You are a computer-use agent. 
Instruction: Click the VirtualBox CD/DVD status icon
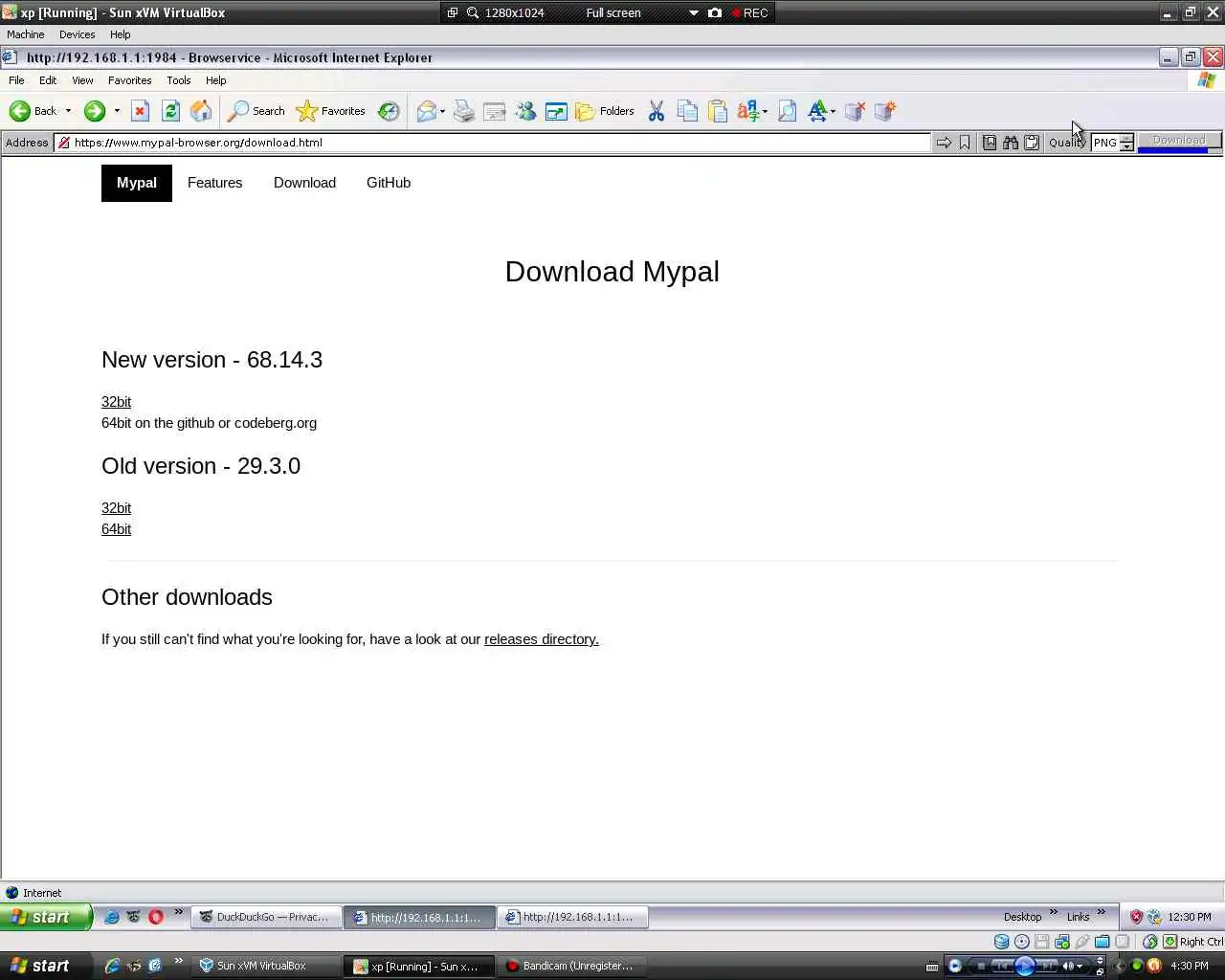tap(1022, 942)
